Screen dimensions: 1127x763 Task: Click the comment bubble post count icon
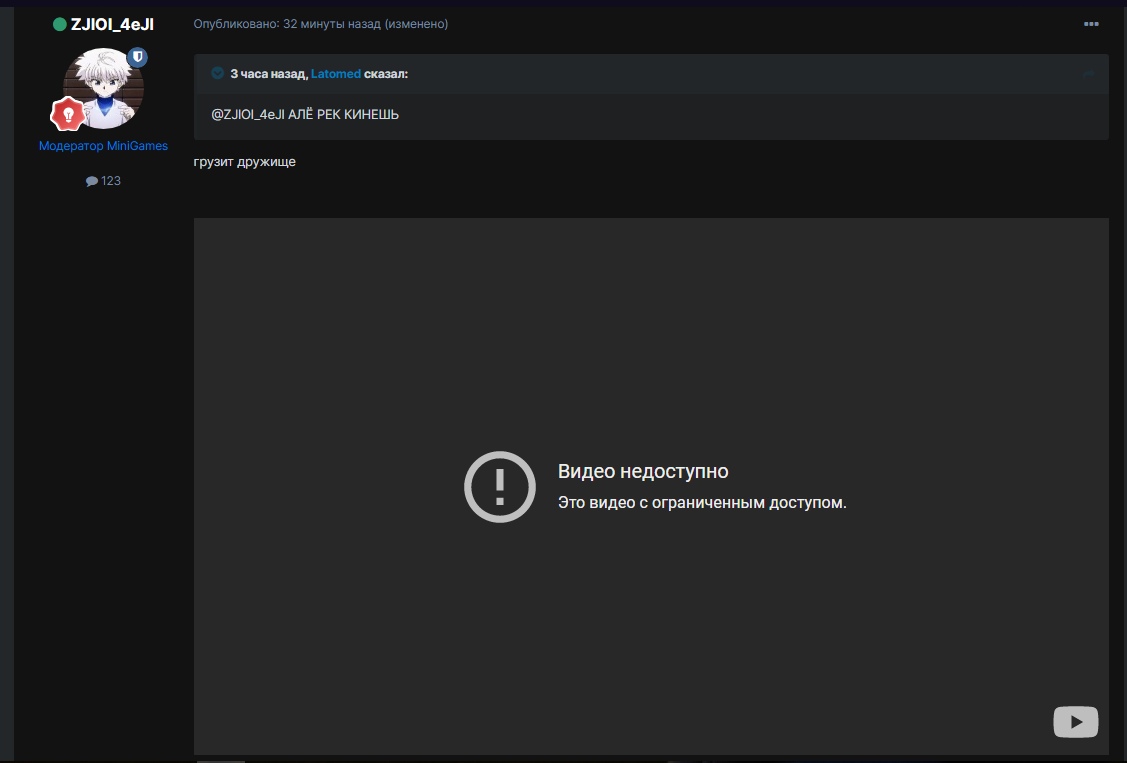pos(91,181)
